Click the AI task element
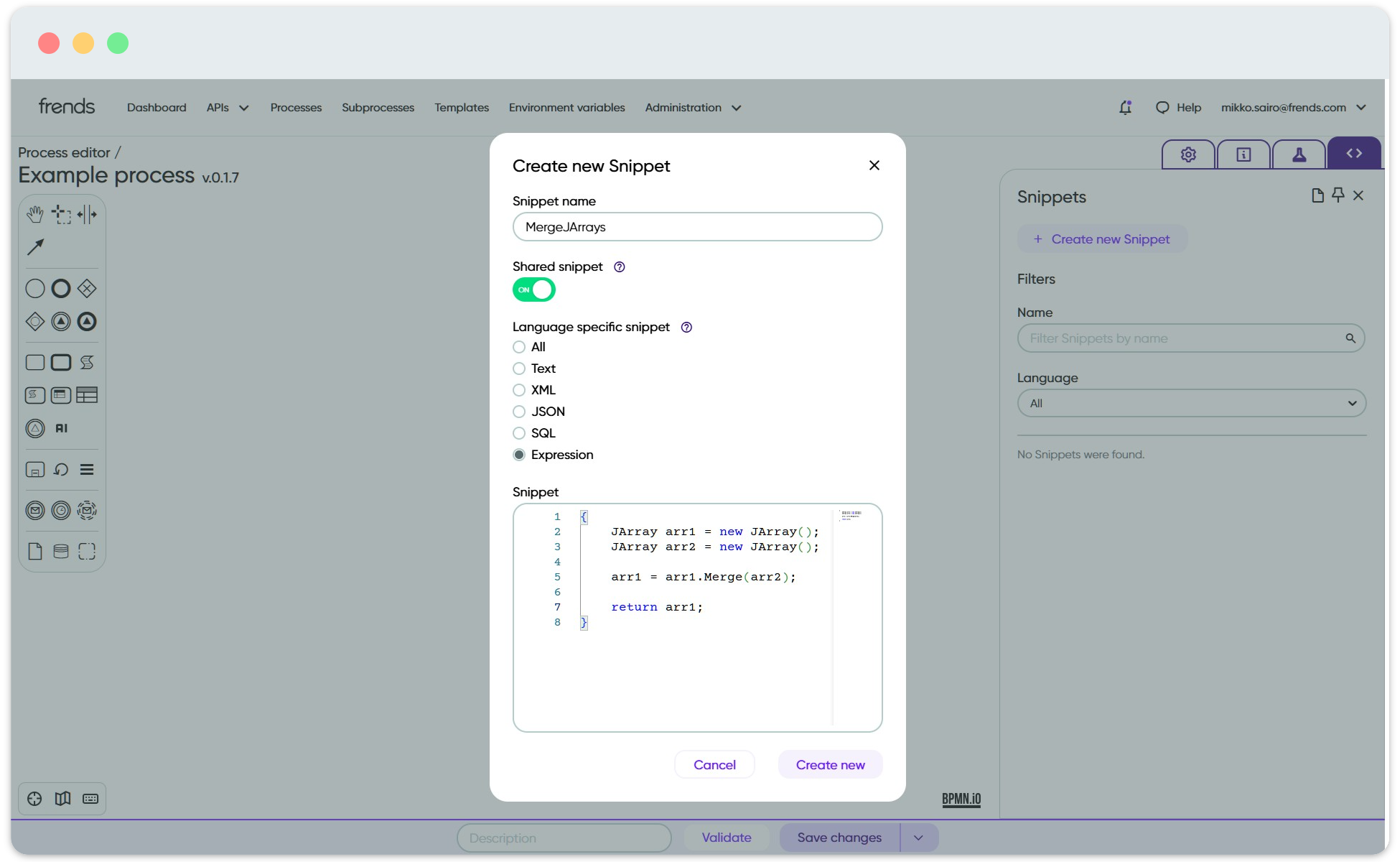1400x862 pixels. pos(62,428)
